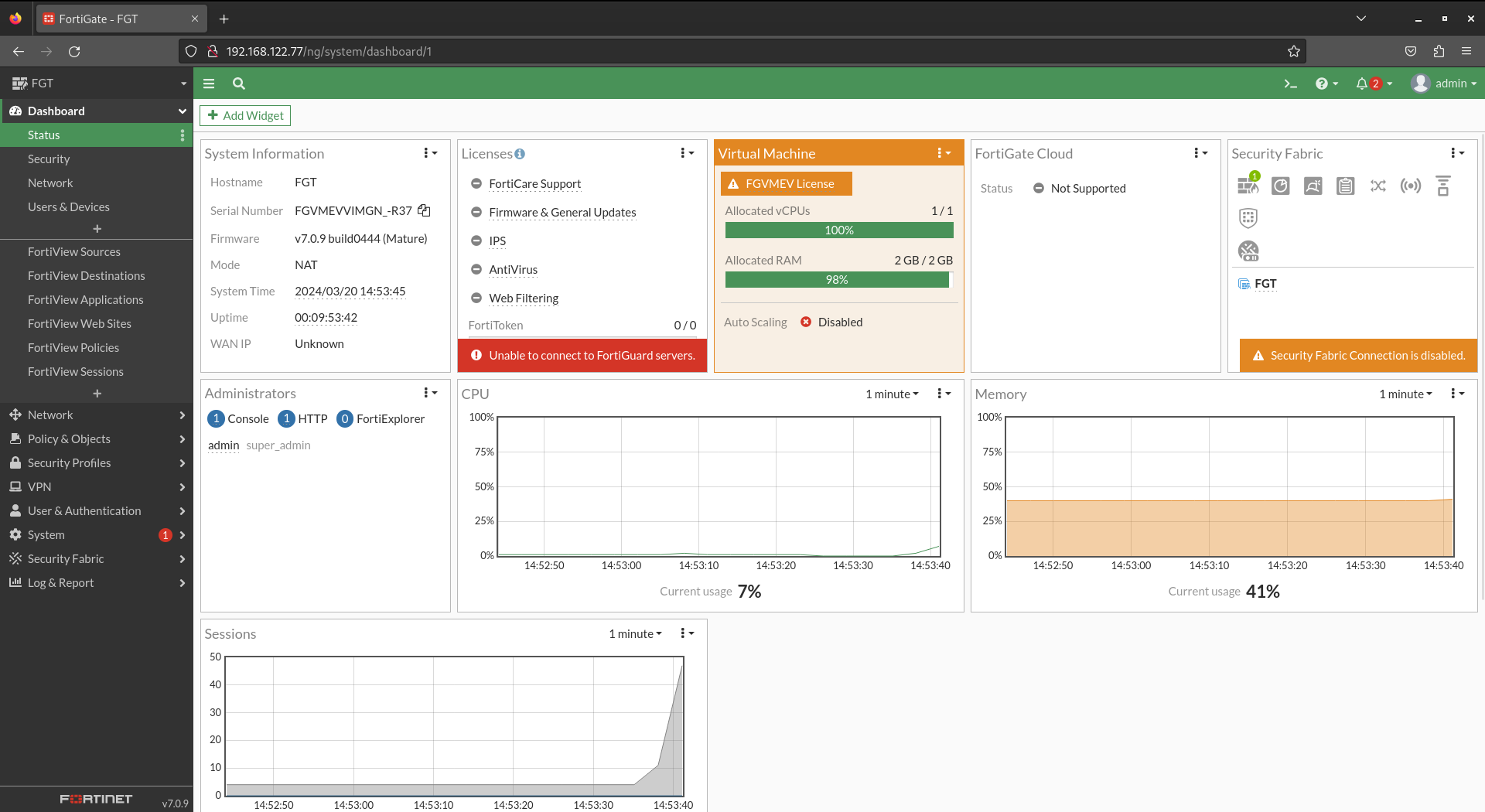Screen dimensions: 1485x812
Task: Click the sandbox fabric icon
Action: coord(1313,186)
